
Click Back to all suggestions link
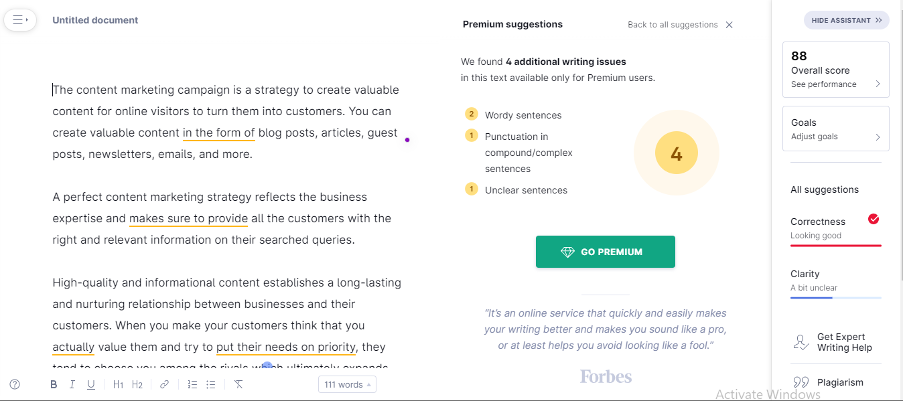tap(672, 25)
